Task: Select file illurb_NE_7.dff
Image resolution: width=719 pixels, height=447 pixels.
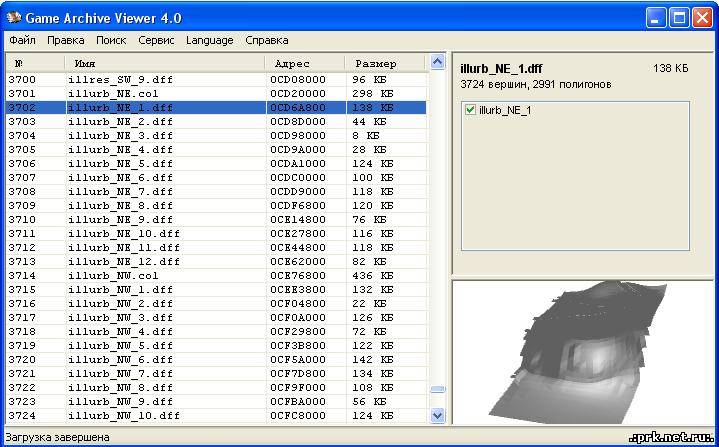Action: (x=121, y=192)
